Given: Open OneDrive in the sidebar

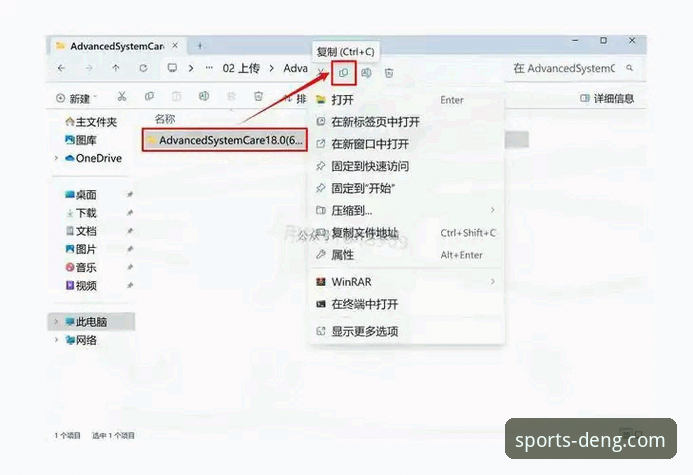Looking at the screenshot, I should pyautogui.click(x=93, y=158).
